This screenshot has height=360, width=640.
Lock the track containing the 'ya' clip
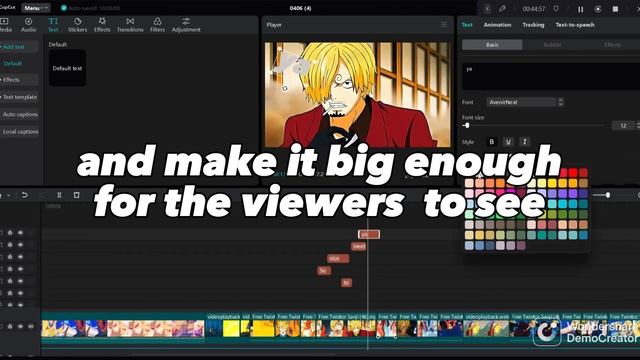pyautogui.click(x=10, y=233)
